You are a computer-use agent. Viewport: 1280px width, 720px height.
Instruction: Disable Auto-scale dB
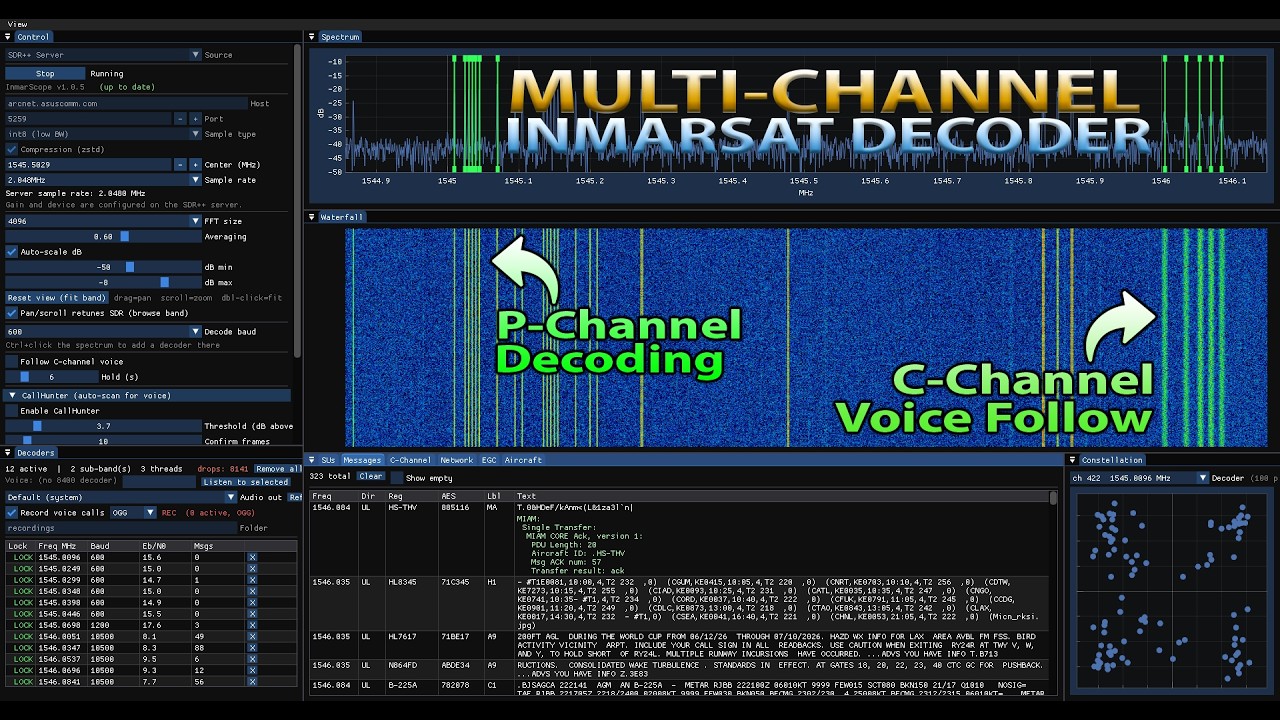(x=12, y=252)
